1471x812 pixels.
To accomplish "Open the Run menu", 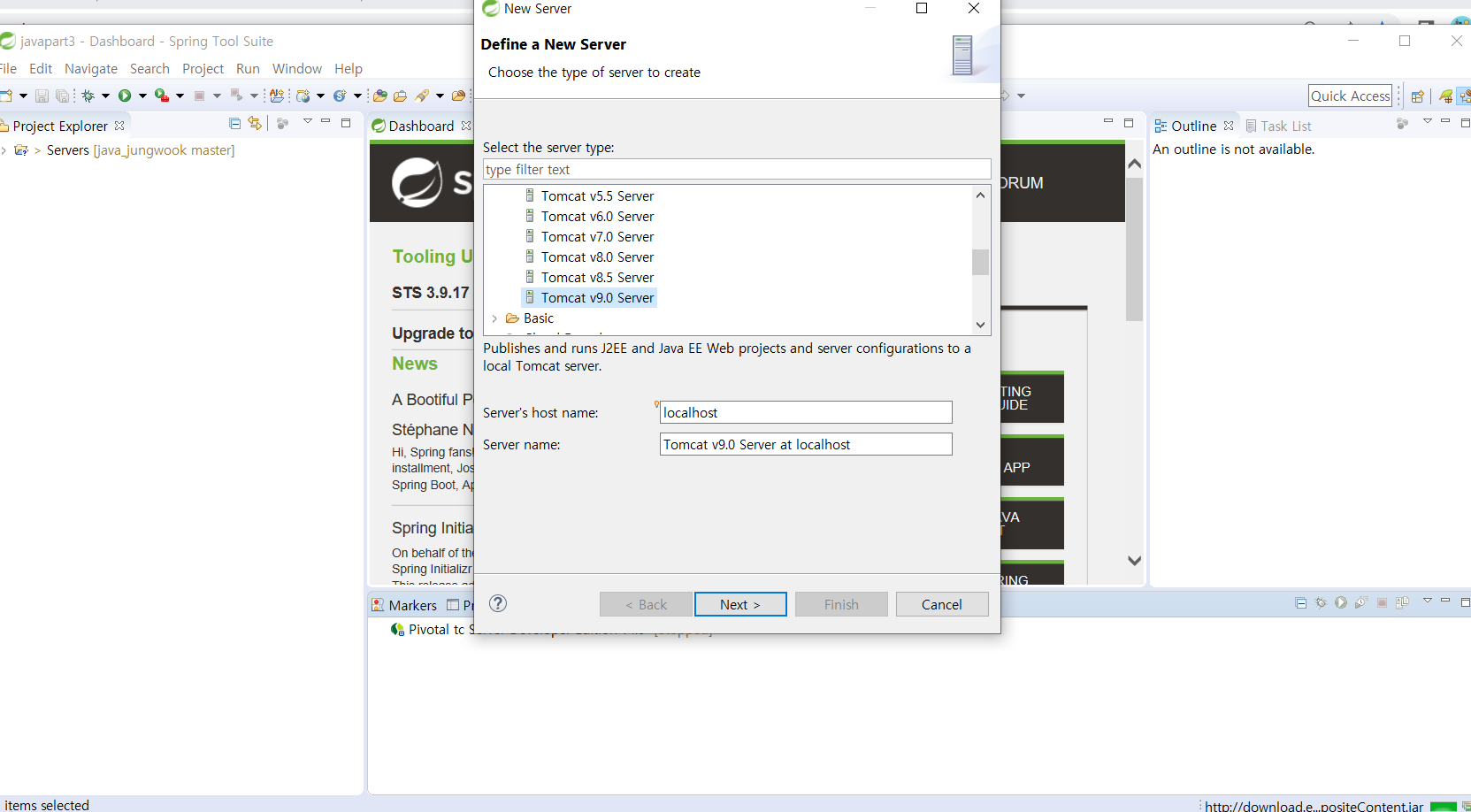I will pyautogui.click(x=248, y=68).
